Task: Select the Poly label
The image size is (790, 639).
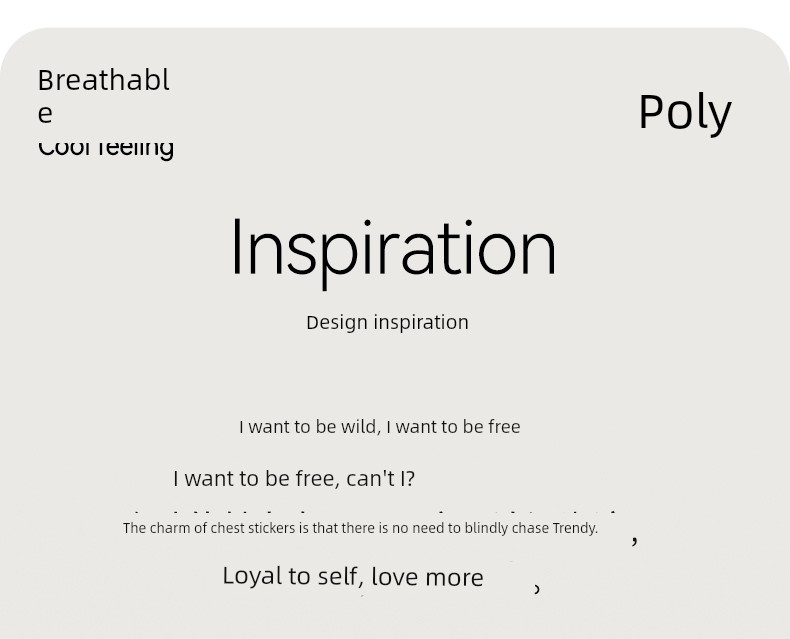Action: 685,113
